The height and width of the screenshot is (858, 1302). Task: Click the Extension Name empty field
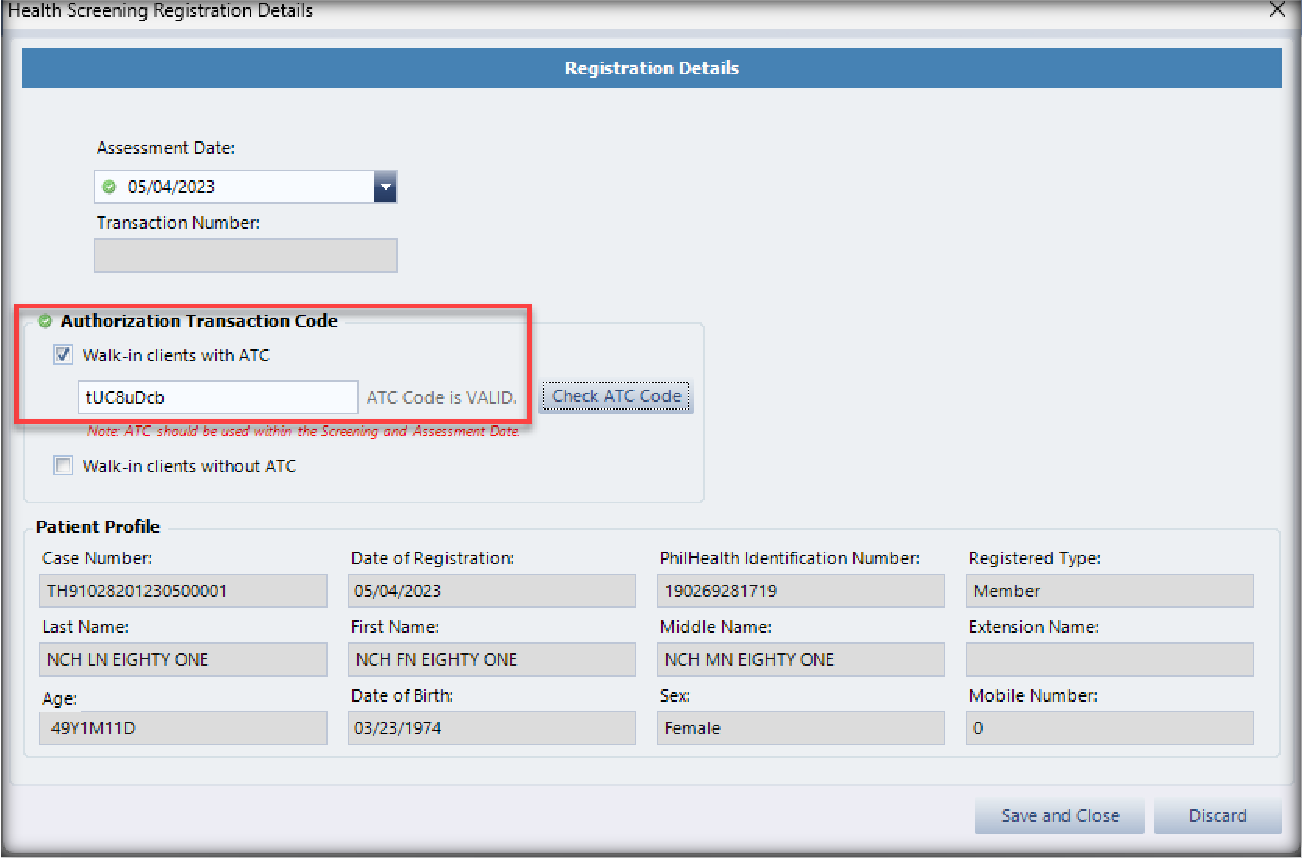point(1109,660)
